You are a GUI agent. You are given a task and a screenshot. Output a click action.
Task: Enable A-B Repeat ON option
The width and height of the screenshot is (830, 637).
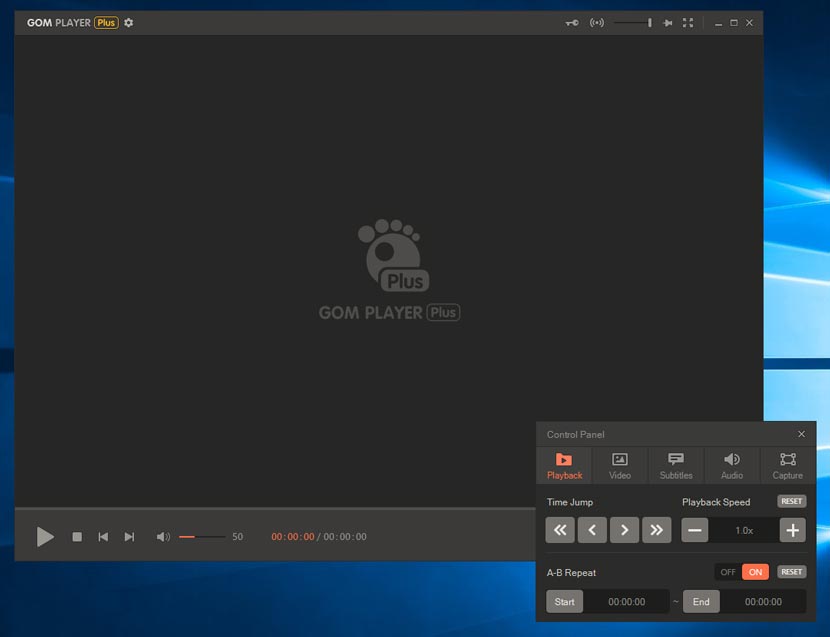click(x=755, y=571)
